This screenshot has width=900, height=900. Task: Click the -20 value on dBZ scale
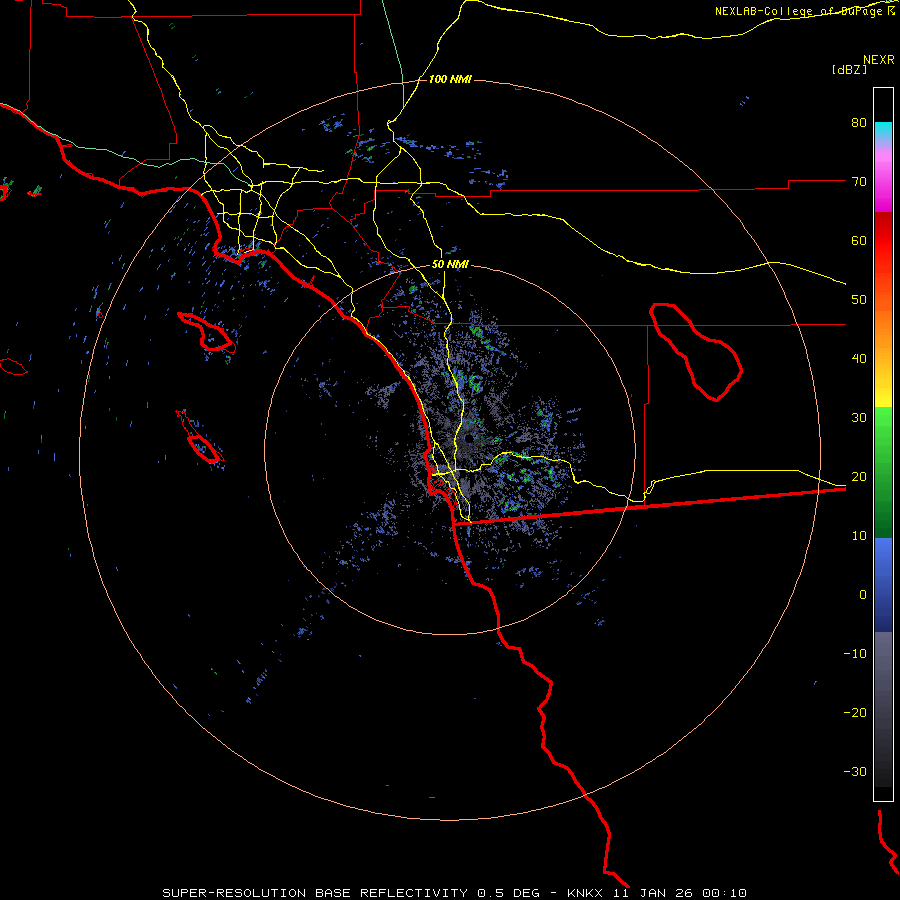pyautogui.click(x=855, y=712)
